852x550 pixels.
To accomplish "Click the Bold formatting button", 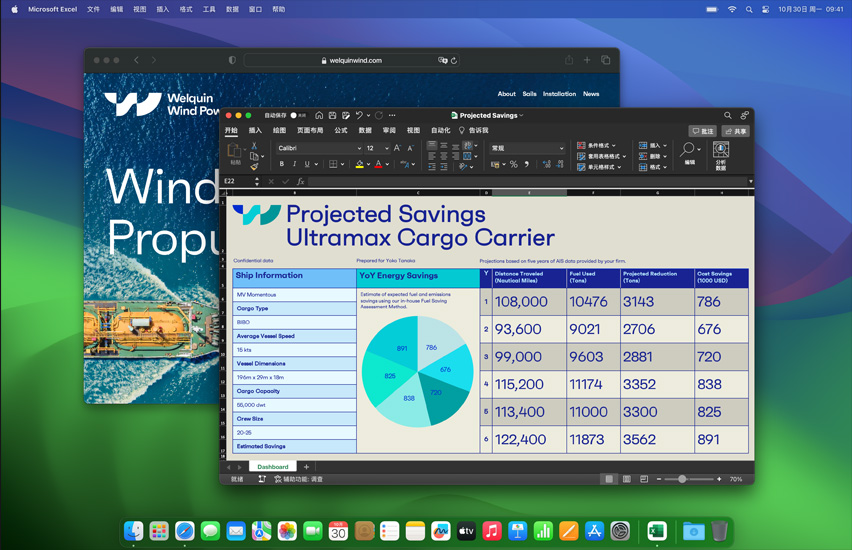I will (282, 164).
